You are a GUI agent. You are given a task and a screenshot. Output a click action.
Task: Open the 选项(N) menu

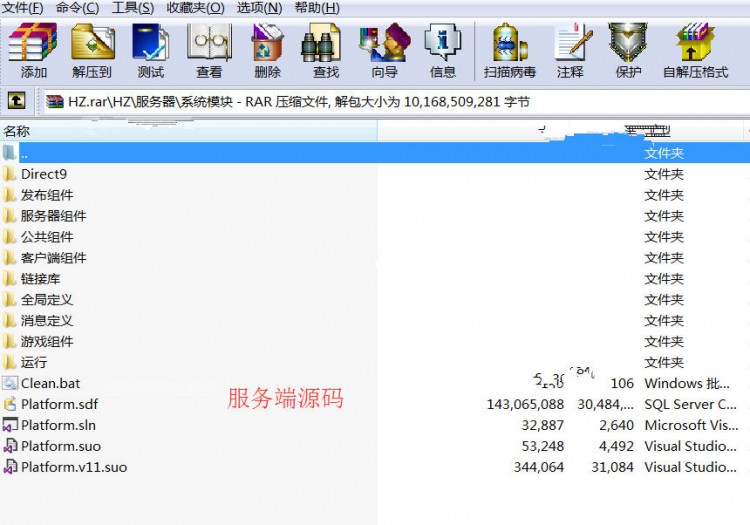(x=259, y=8)
